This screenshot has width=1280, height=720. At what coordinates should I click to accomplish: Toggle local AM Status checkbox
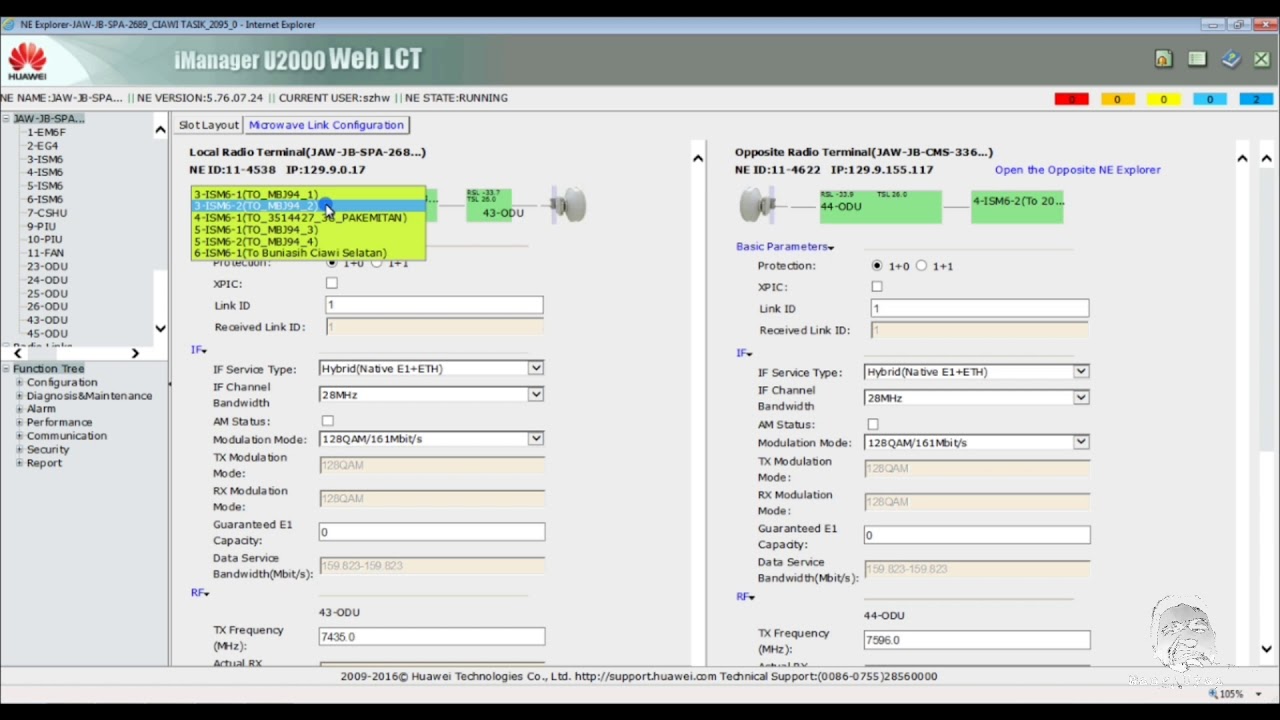(x=328, y=421)
